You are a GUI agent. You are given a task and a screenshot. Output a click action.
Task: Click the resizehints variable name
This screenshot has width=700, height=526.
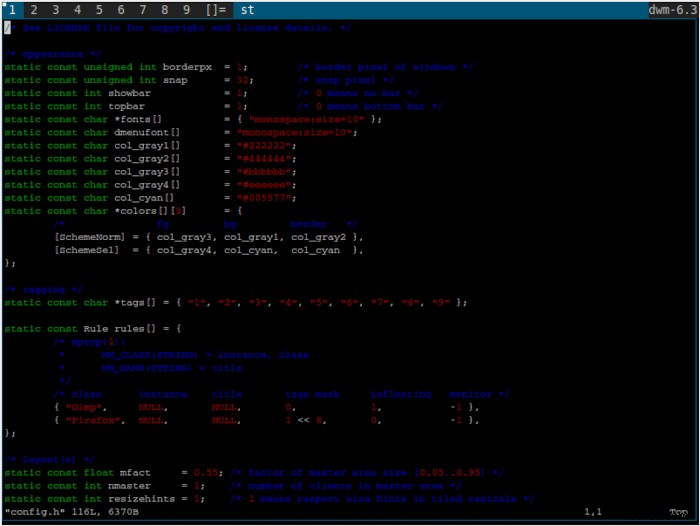click(142, 499)
